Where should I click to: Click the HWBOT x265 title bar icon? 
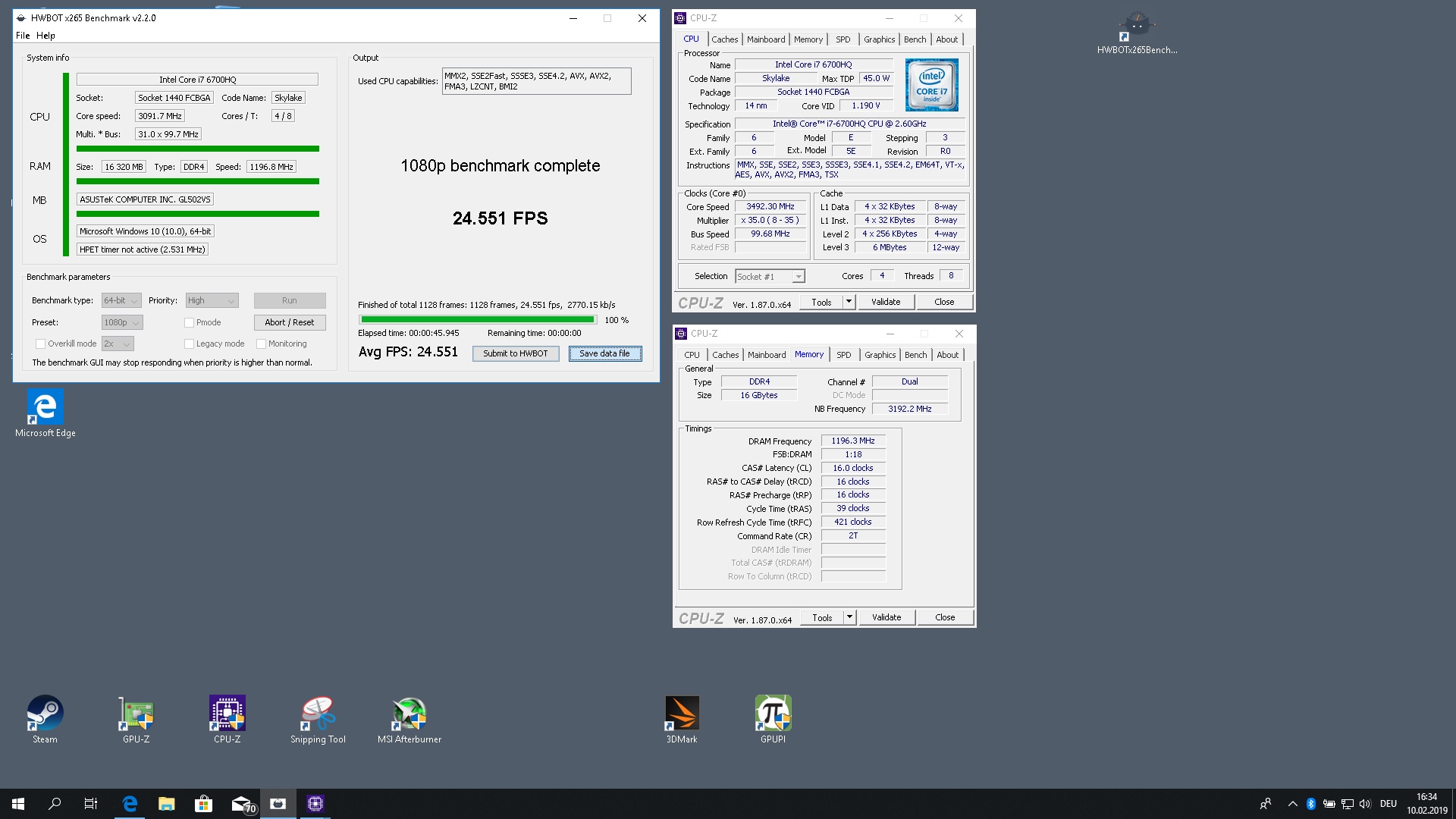pos(22,18)
